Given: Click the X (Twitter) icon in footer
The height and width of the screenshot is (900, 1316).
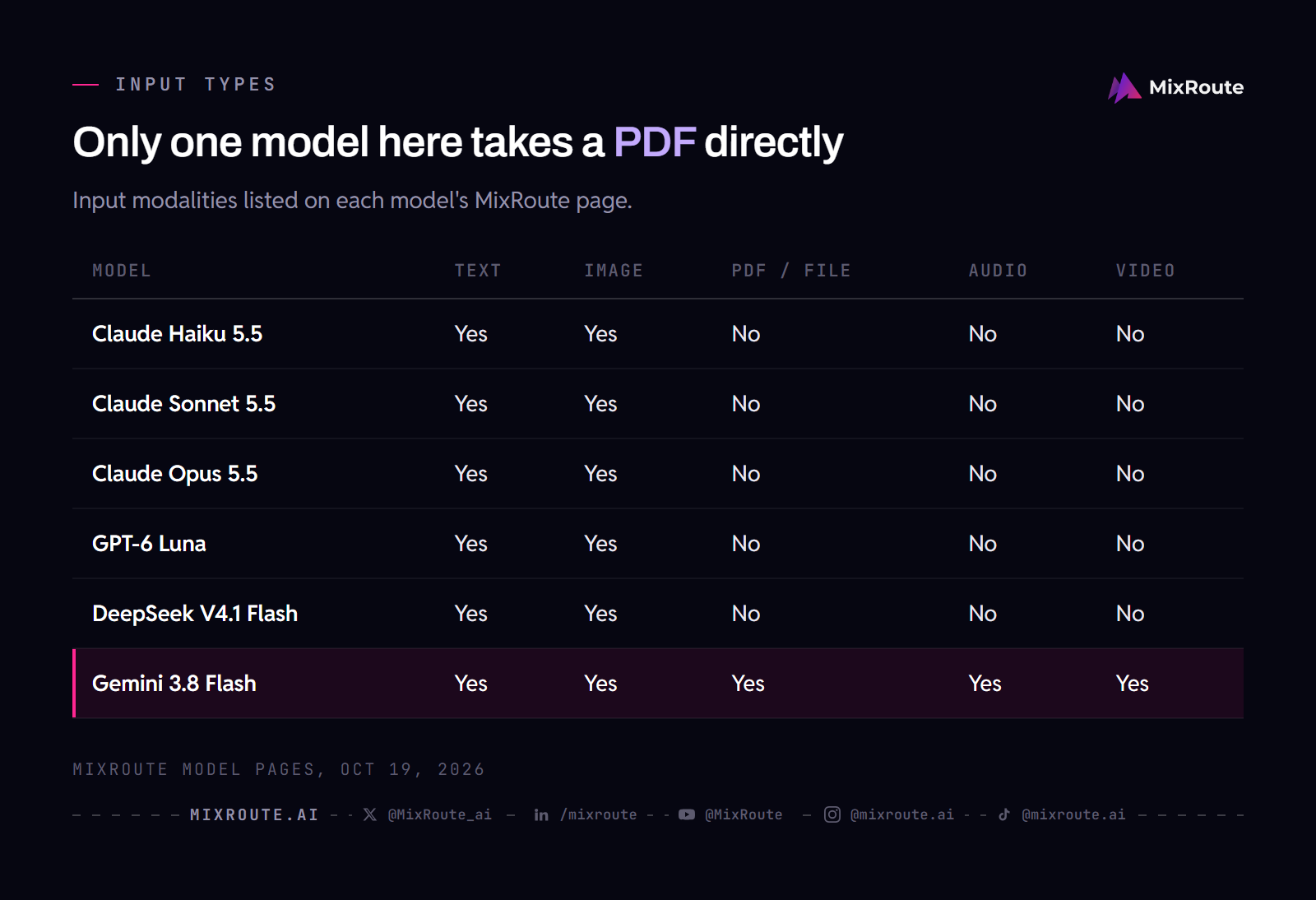Looking at the screenshot, I should point(370,814).
